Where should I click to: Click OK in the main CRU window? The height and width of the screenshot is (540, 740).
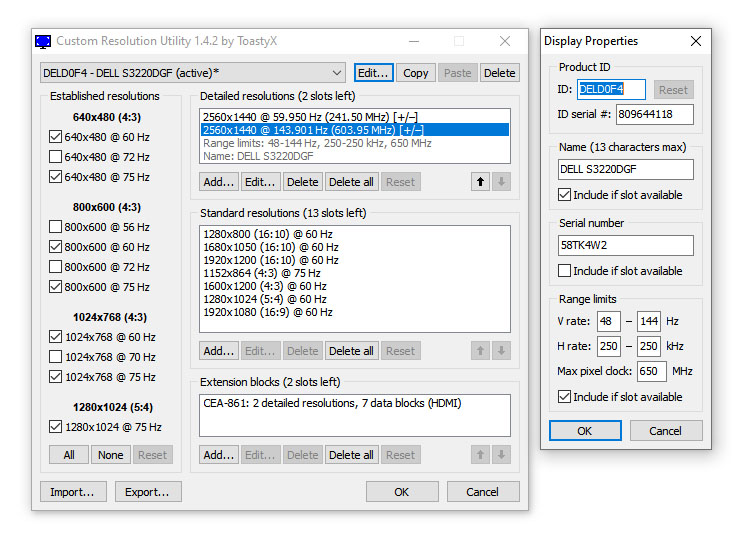402,492
